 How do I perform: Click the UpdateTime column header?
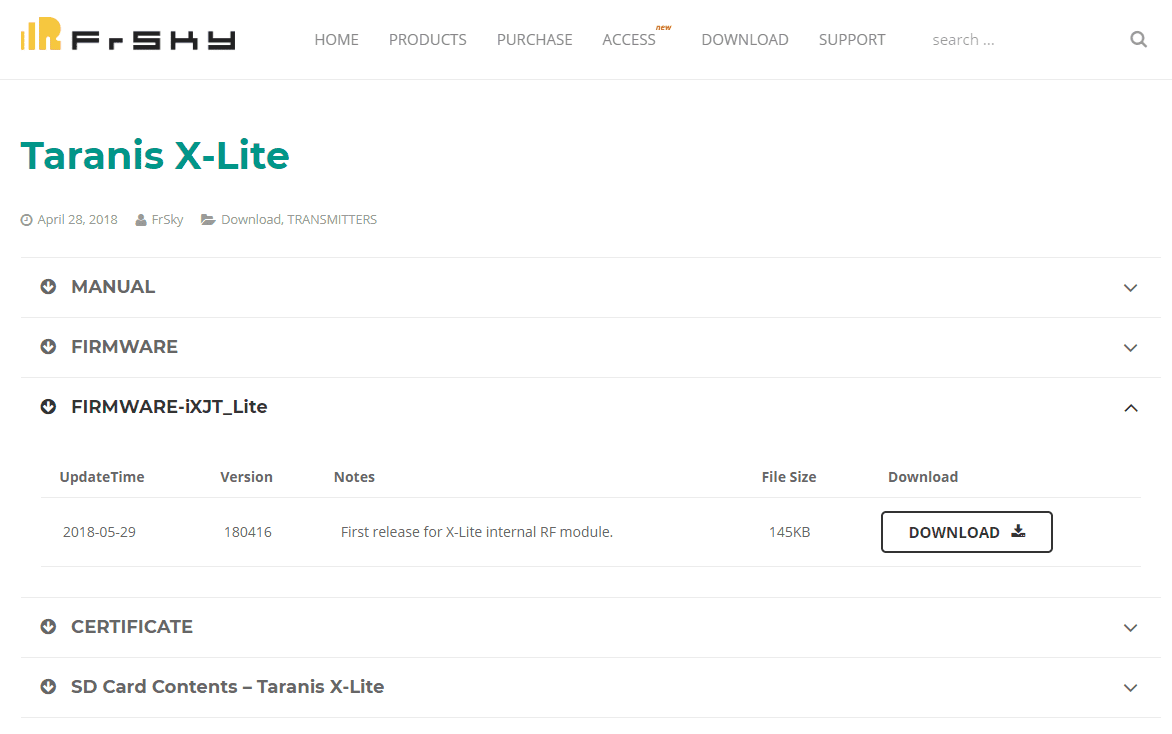coord(102,477)
